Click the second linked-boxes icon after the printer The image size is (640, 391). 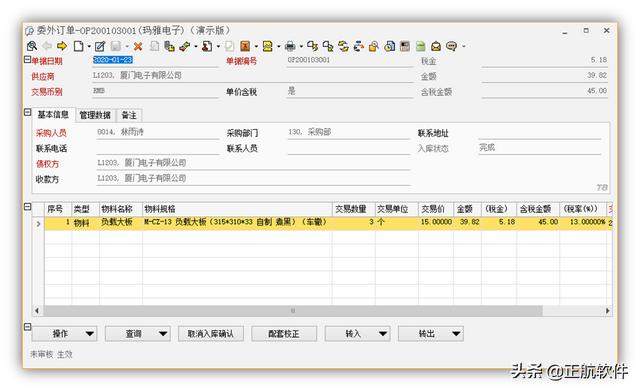(328, 46)
